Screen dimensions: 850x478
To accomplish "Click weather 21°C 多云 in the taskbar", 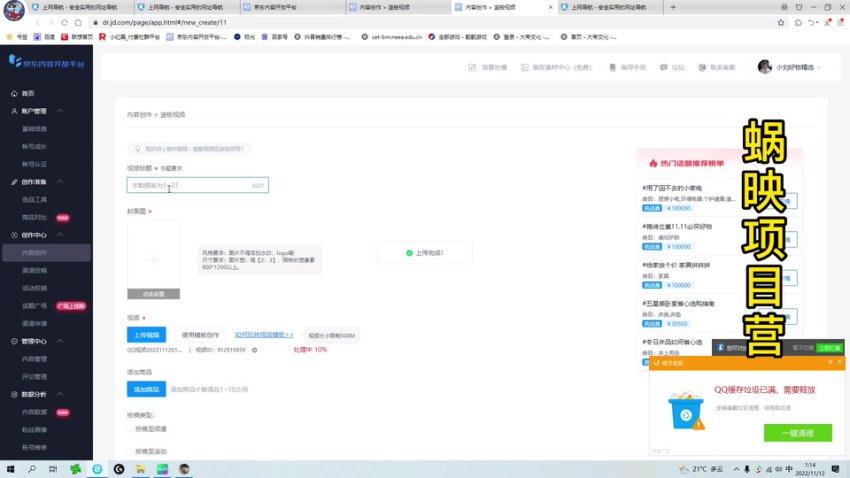I will click(701, 469).
